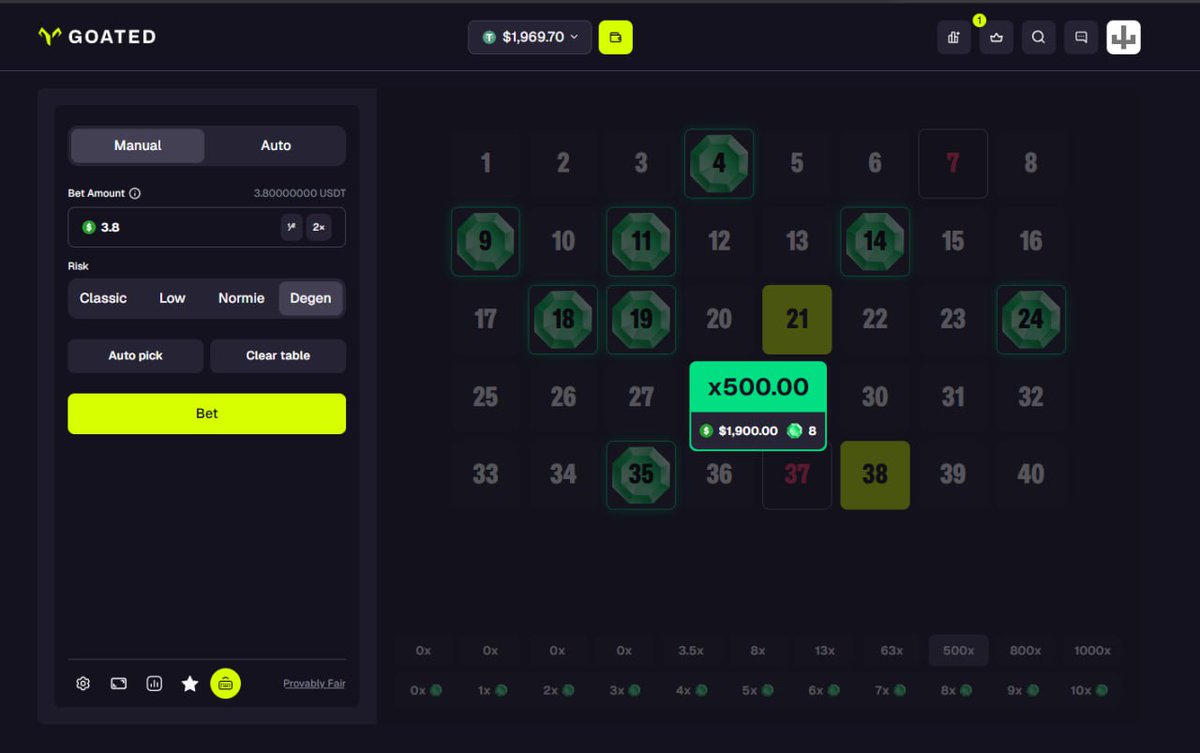Click the 3.80000000 USDT text
The height and width of the screenshot is (753, 1200).
300,193
